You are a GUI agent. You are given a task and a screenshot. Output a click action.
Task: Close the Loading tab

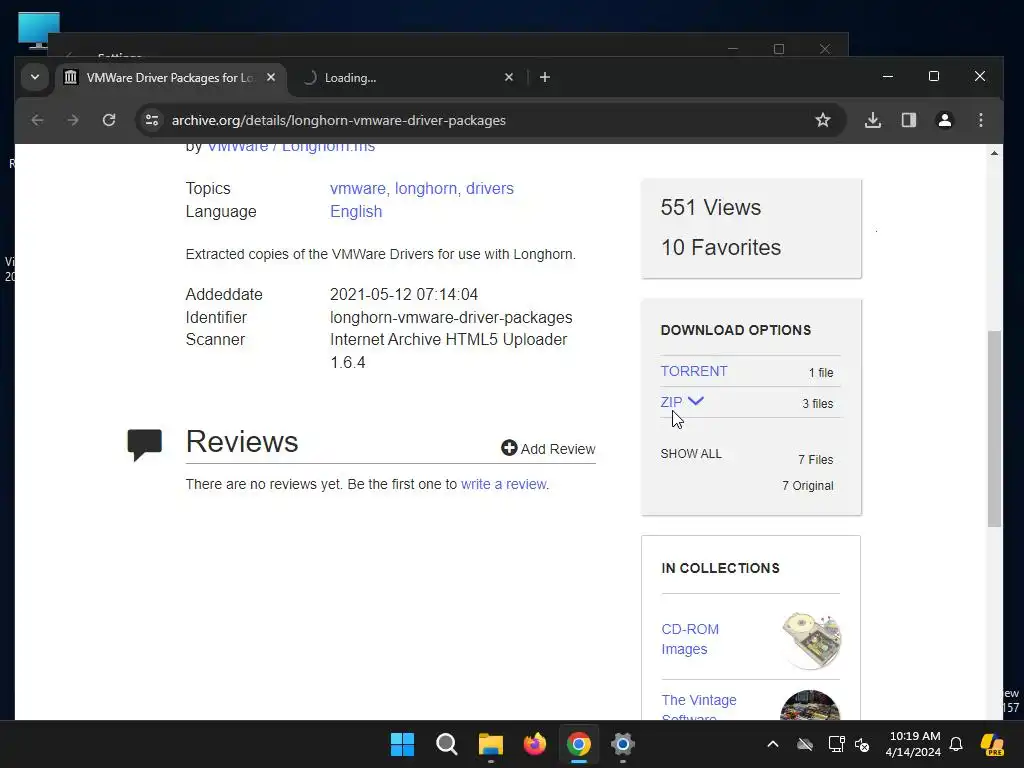coord(509,77)
